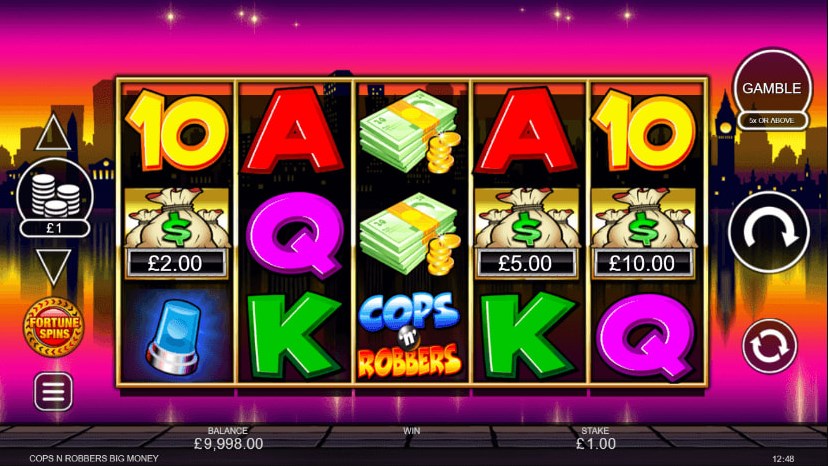
Task: Click the yellow 10 symbol on first reel
Action: pos(176,130)
